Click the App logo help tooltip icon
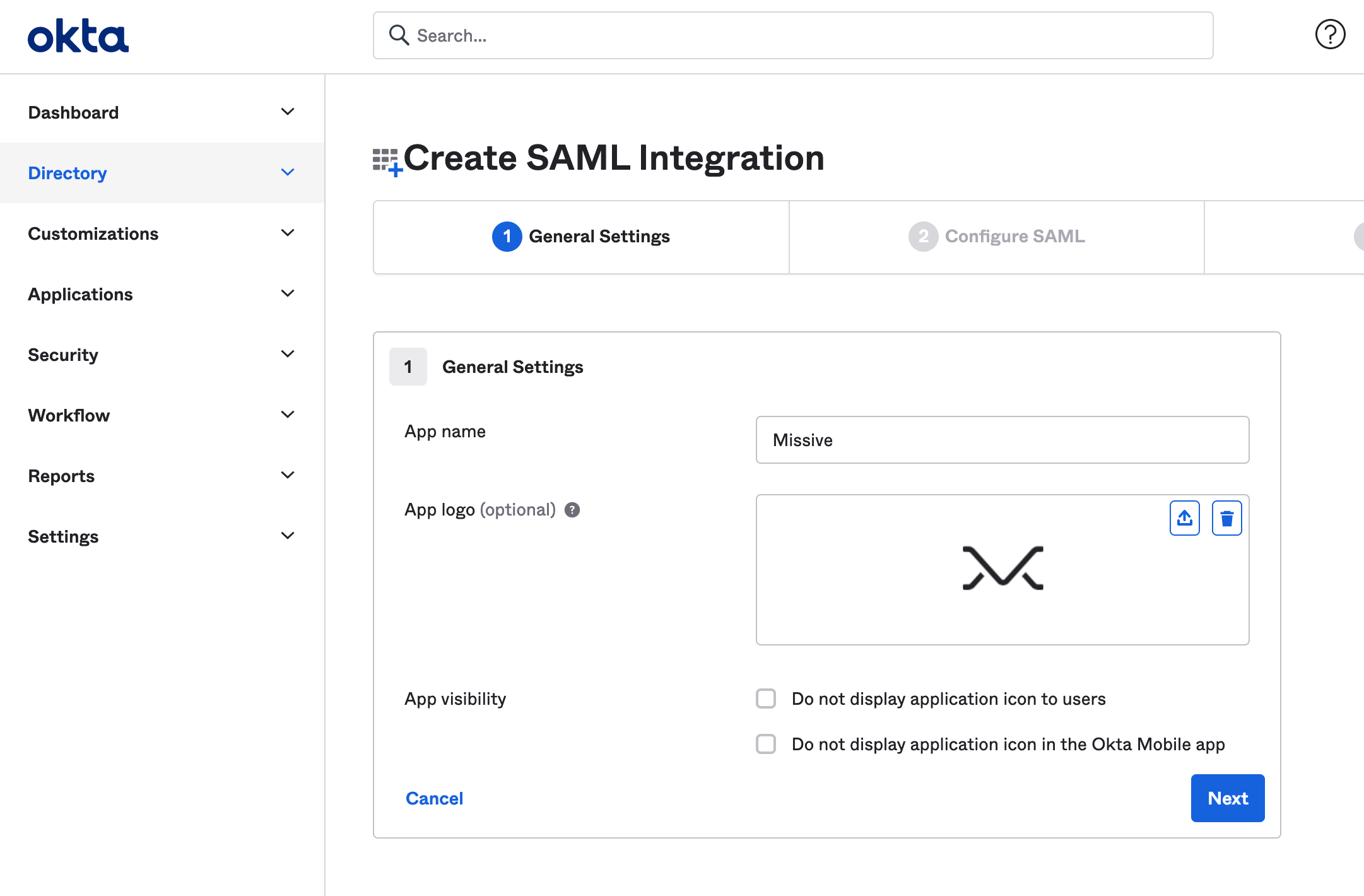The height and width of the screenshot is (896, 1364). coord(572,510)
